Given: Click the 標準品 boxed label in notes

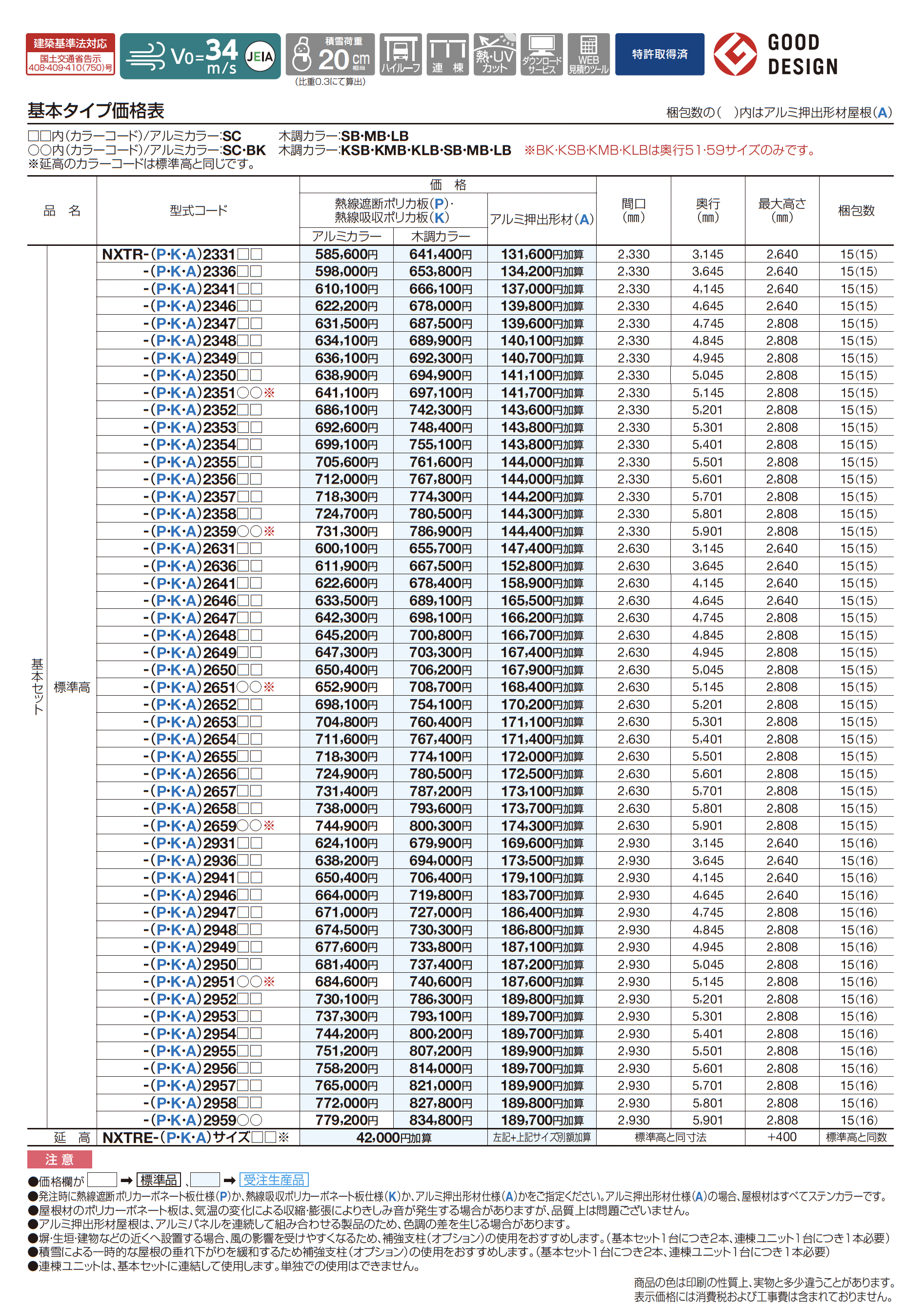Looking at the screenshot, I should [x=159, y=1180].
